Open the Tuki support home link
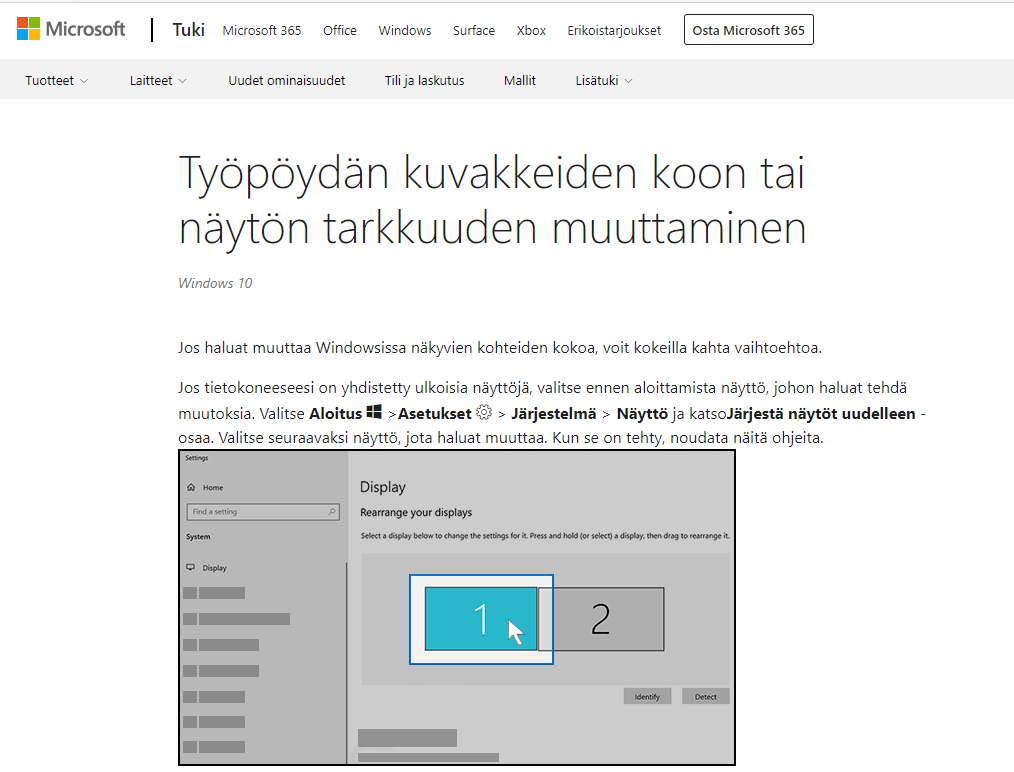The image size is (1014, 772). [x=188, y=30]
